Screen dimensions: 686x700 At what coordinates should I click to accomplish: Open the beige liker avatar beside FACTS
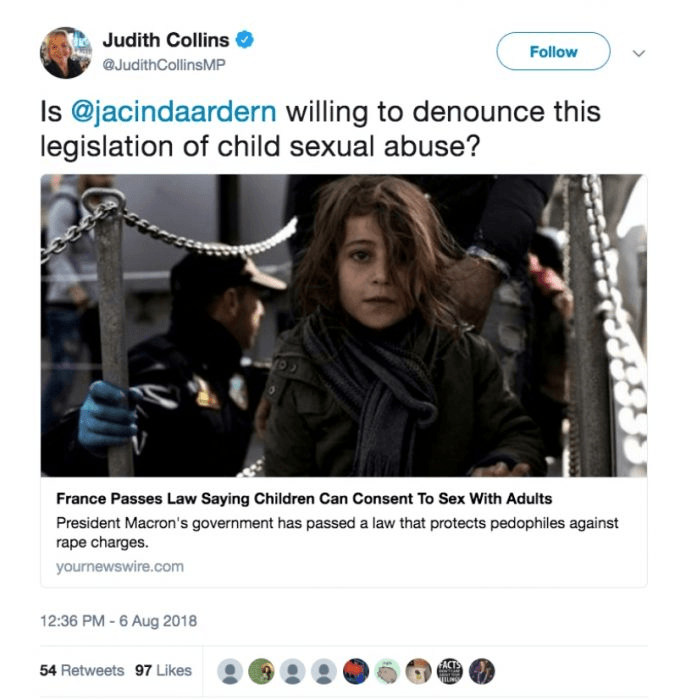[418, 671]
